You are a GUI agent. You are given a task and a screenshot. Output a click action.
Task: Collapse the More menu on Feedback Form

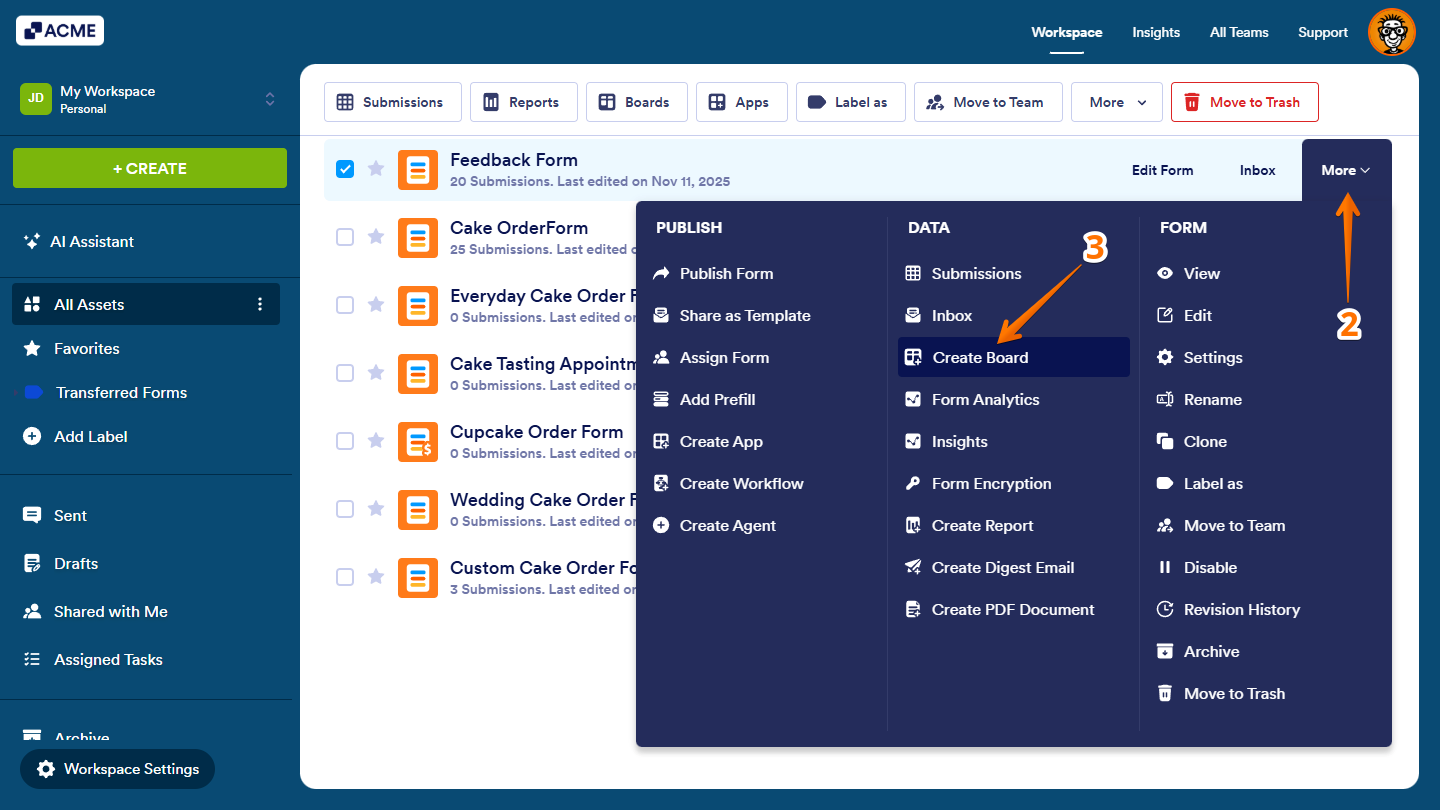[1345, 170]
